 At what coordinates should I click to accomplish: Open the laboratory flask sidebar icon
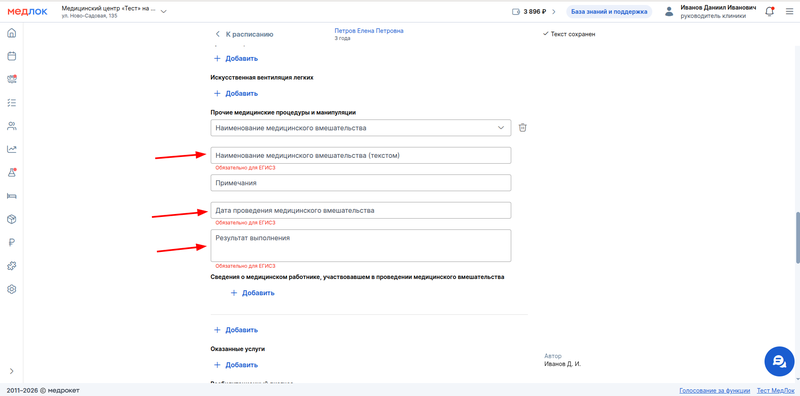tap(11, 172)
